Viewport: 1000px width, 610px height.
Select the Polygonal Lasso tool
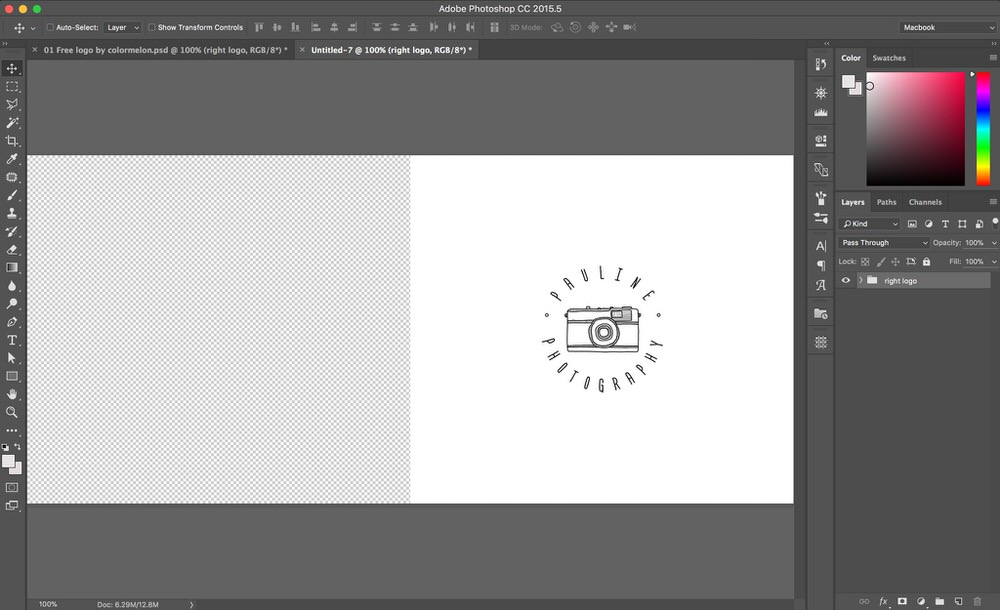pos(11,104)
